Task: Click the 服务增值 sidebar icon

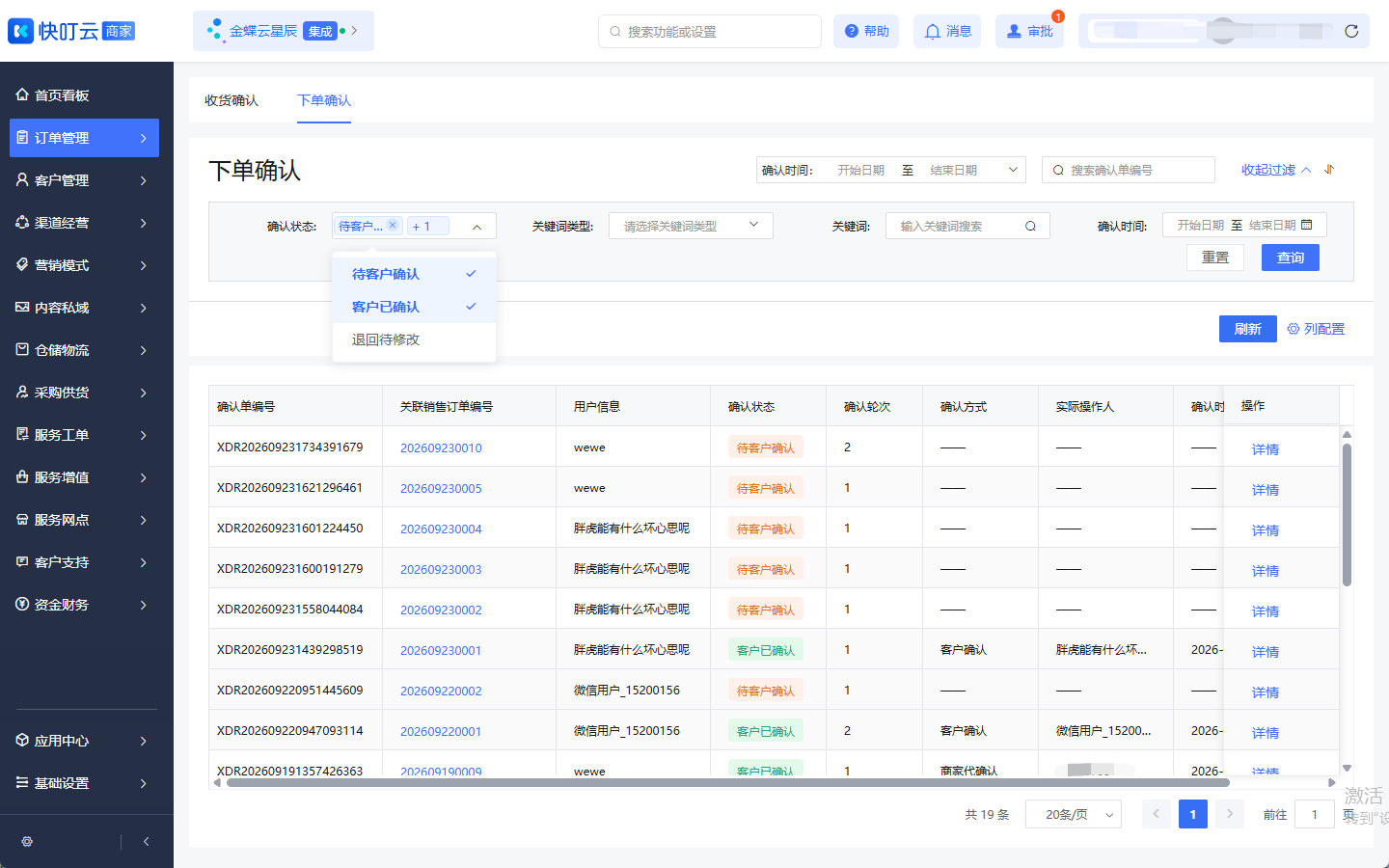Action: (22, 476)
